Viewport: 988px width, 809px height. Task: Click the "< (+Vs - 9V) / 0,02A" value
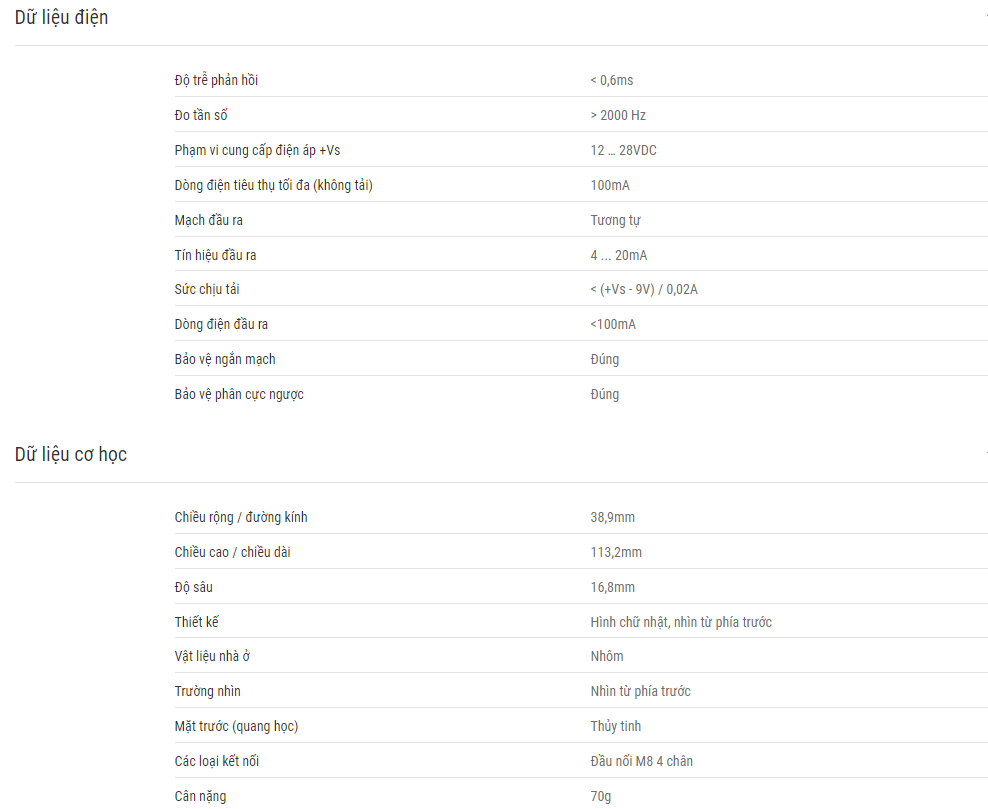[644, 289]
